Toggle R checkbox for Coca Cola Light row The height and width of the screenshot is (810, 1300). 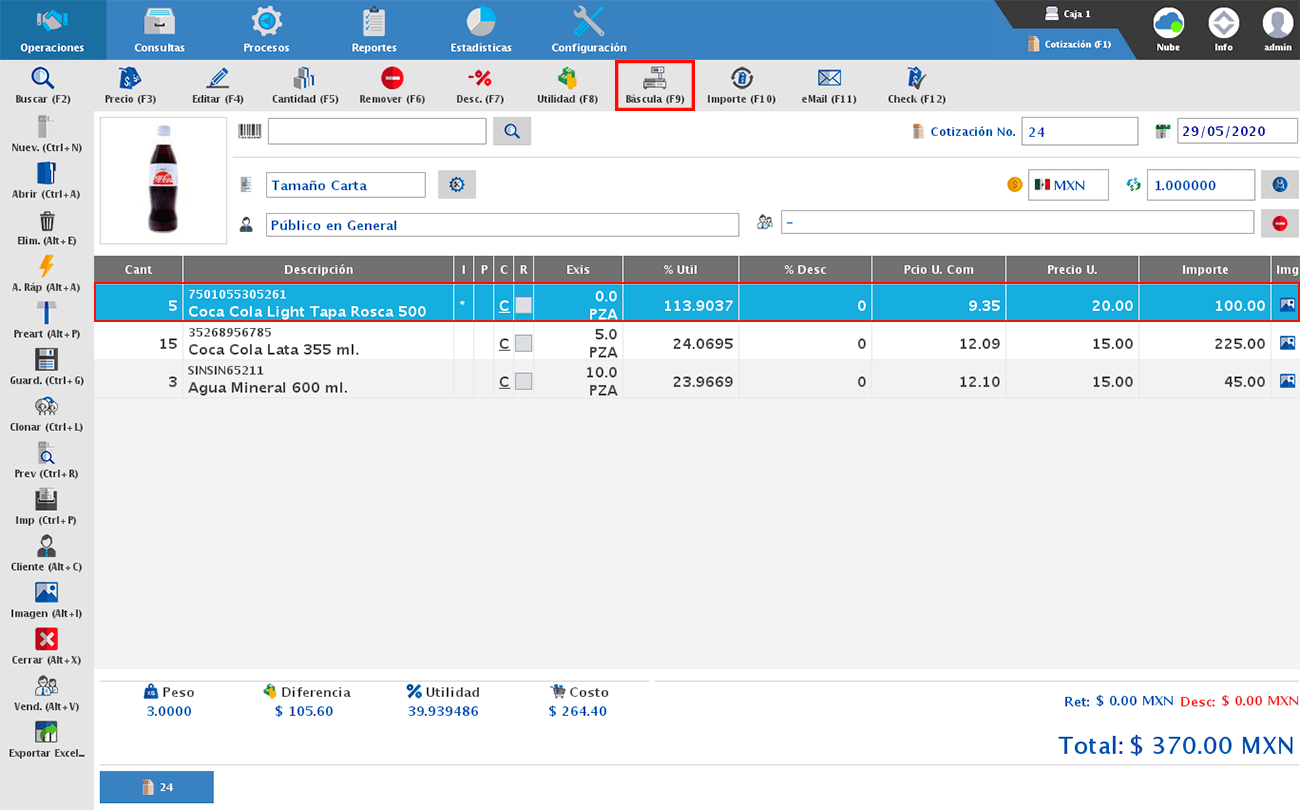click(x=523, y=305)
